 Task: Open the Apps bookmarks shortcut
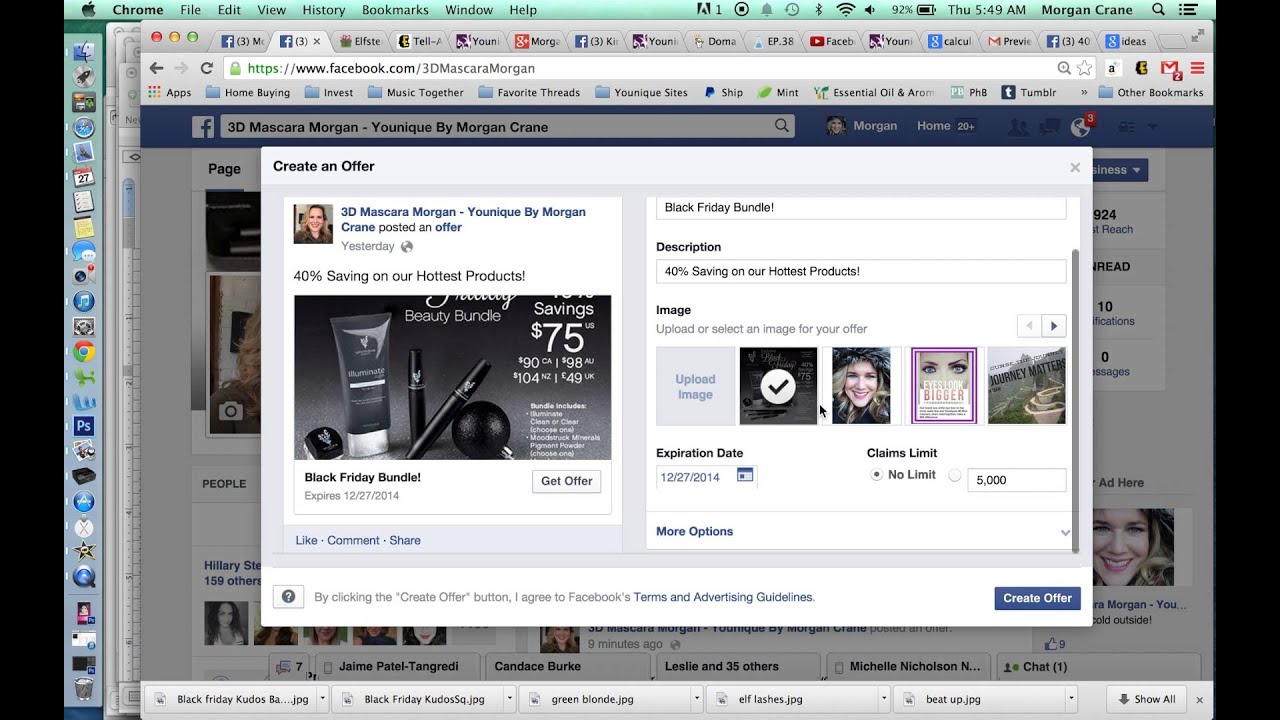point(170,92)
